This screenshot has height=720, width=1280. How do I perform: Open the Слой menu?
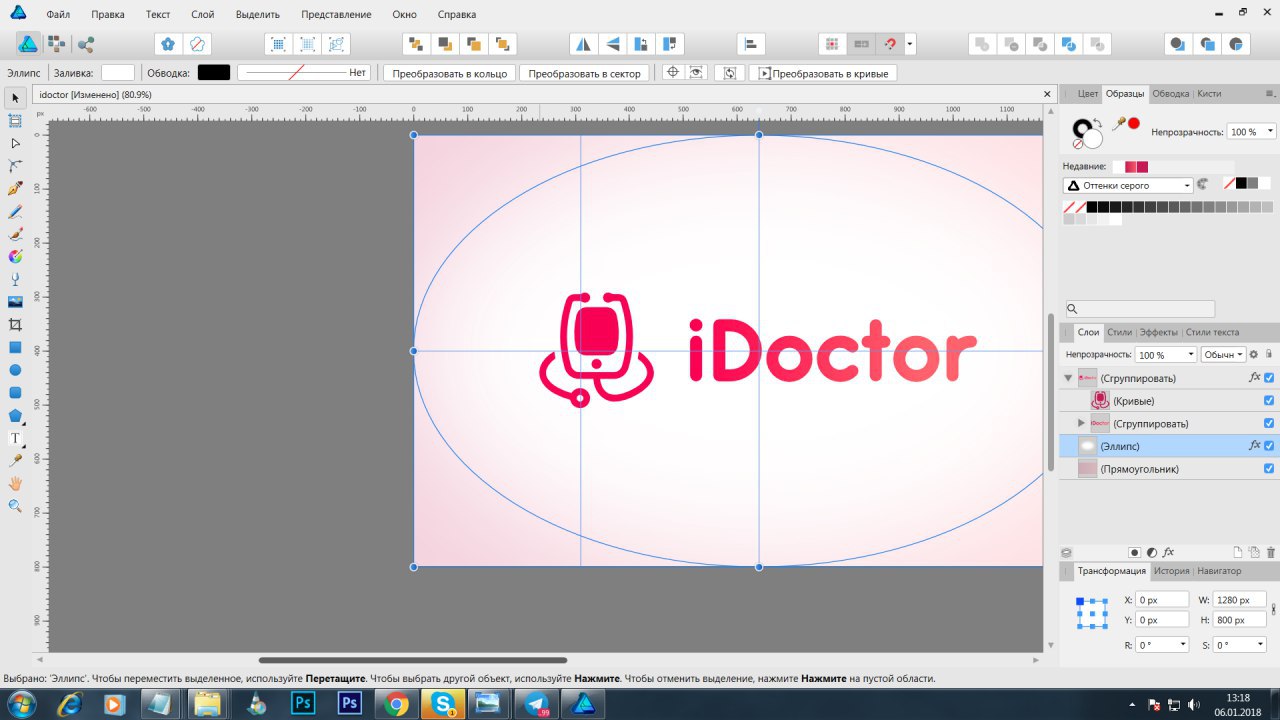tap(203, 15)
